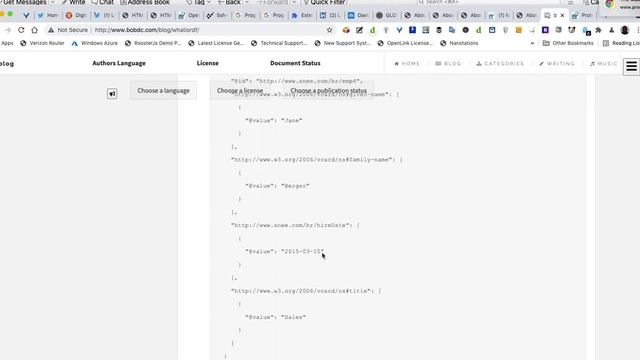Viewport: 640px width, 360px height.
Task: Open the RoosterJs Demo bookmark
Action: pyautogui.click(x=153, y=43)
